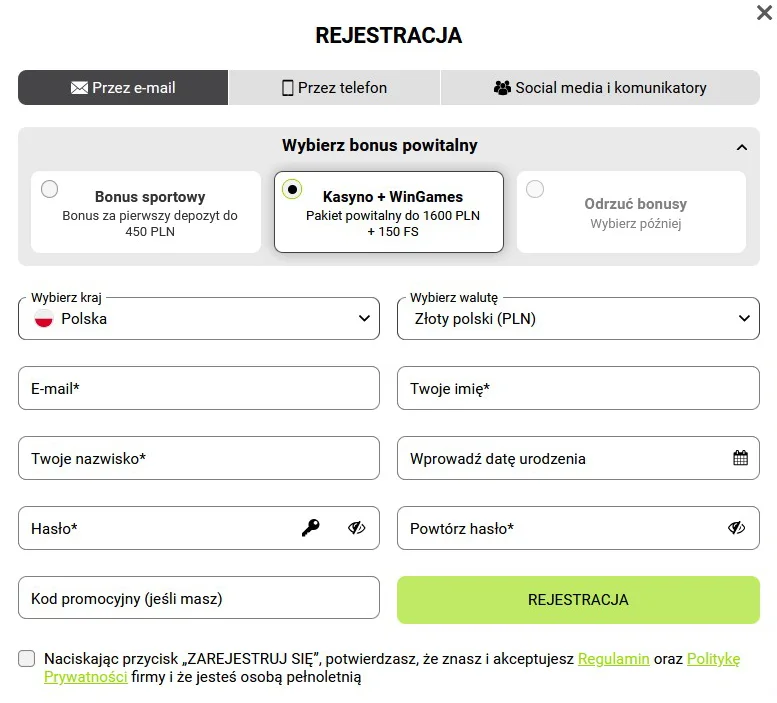Select Odrzuć bonusy radio option
This screenshot has height=703, width=777.
pyautogui.click(x=535, y=189)
